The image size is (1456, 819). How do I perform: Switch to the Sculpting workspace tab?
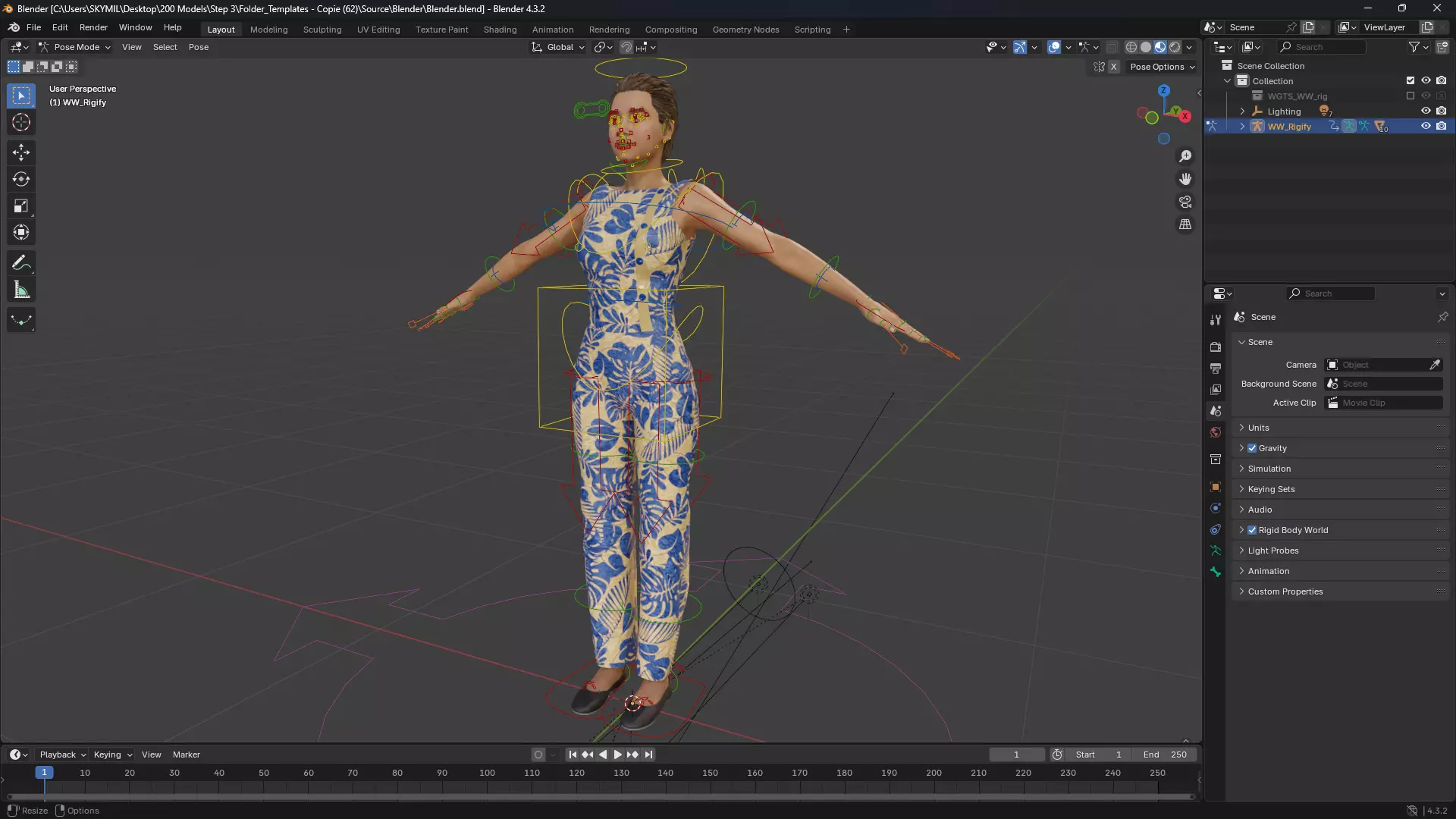click(322, 30)
